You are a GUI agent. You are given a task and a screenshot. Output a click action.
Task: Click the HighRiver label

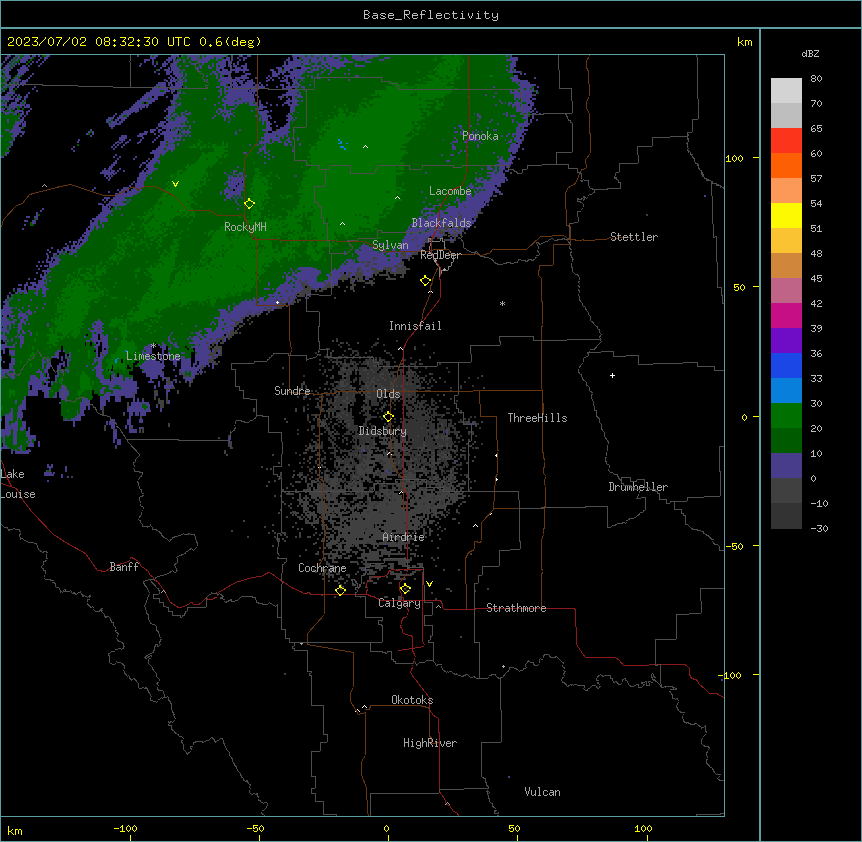pyautogui.click(x=430, y=743)
